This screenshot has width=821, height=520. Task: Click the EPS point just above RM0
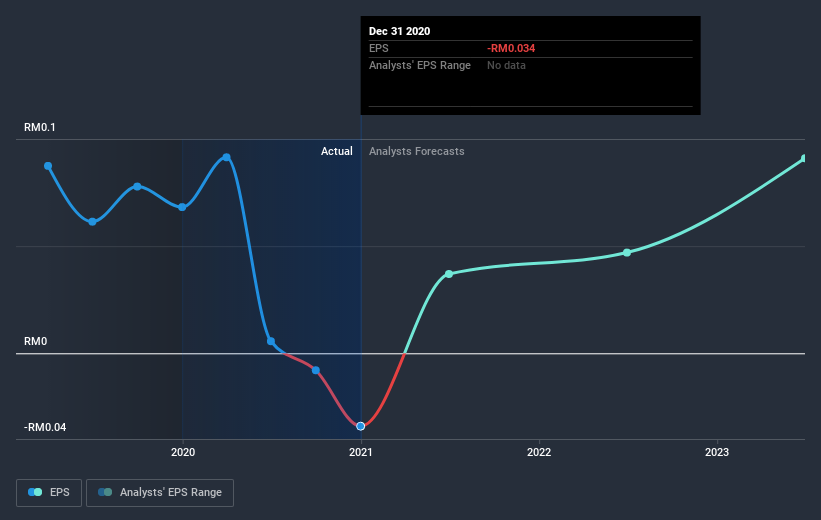pyautogui.click(x=271, y=341)
